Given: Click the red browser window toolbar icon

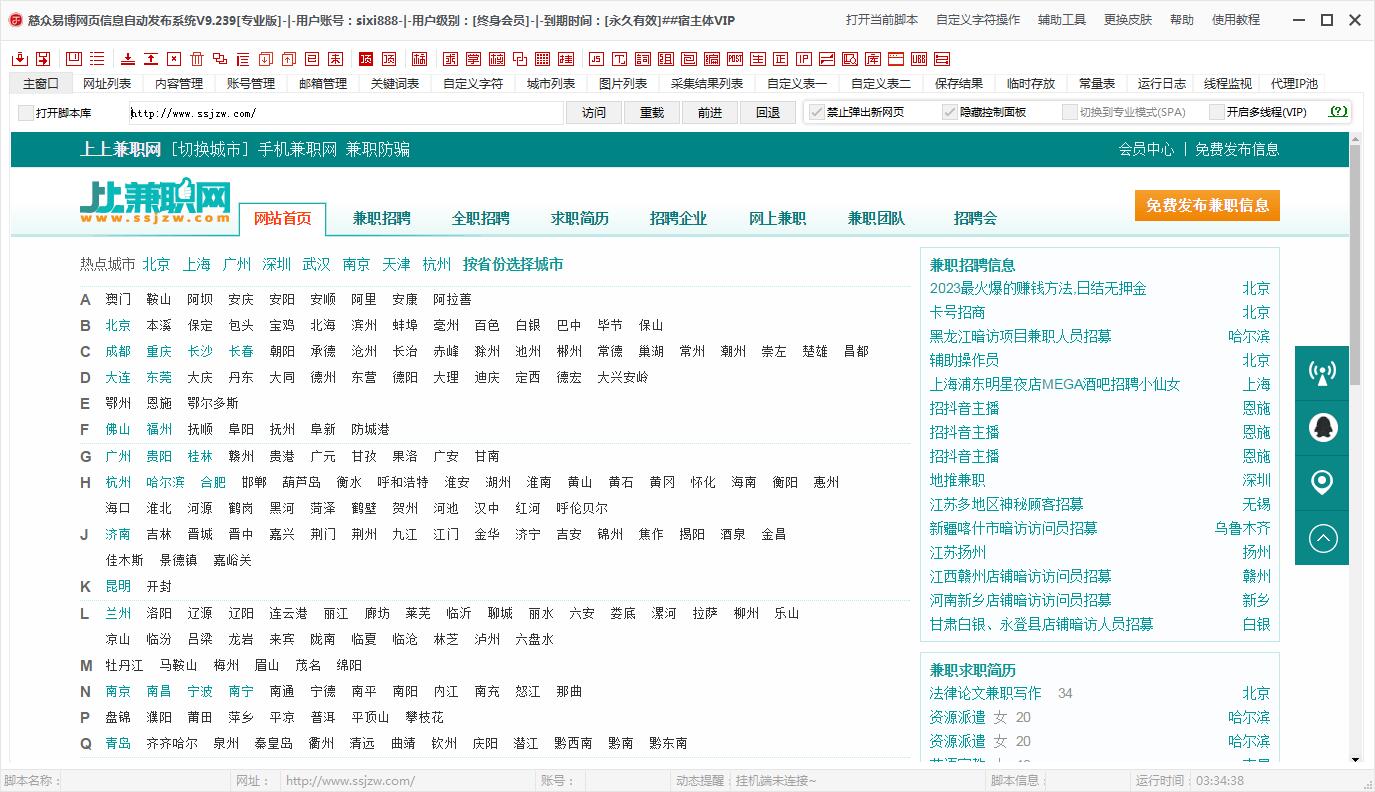Looking at the screenshot, I should pos(896,59).
